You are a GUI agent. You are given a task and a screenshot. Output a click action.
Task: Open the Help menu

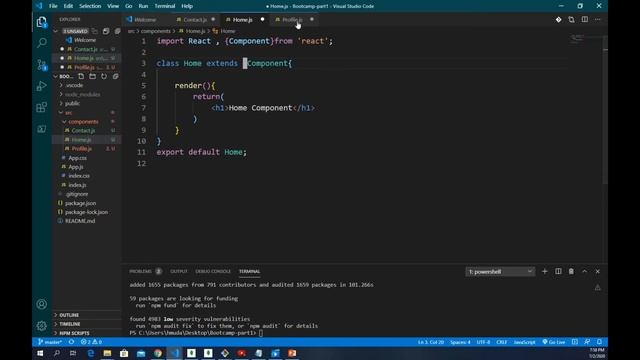[x=187, y=6]
